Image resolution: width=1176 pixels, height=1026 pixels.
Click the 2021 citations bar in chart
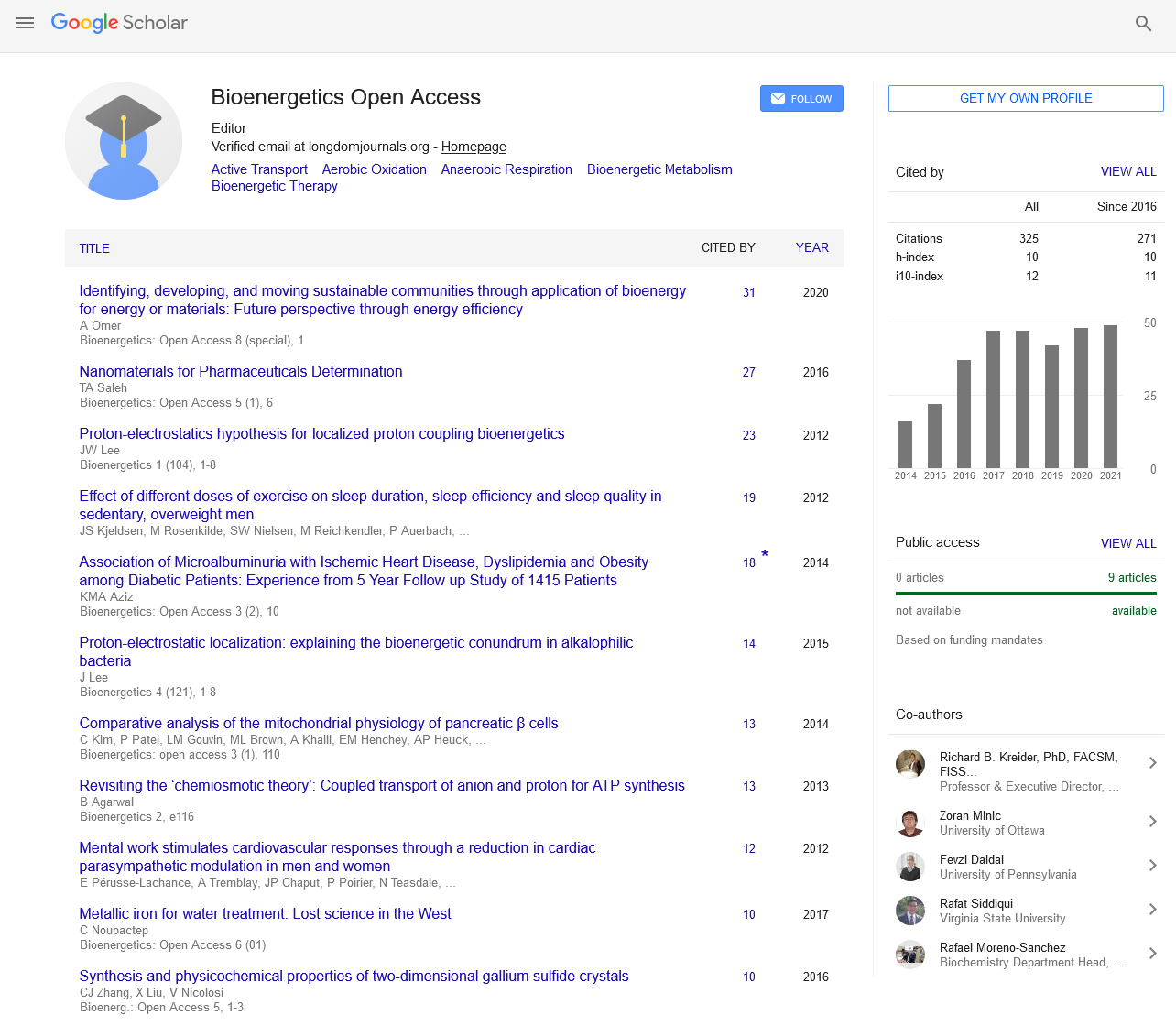1110,397
